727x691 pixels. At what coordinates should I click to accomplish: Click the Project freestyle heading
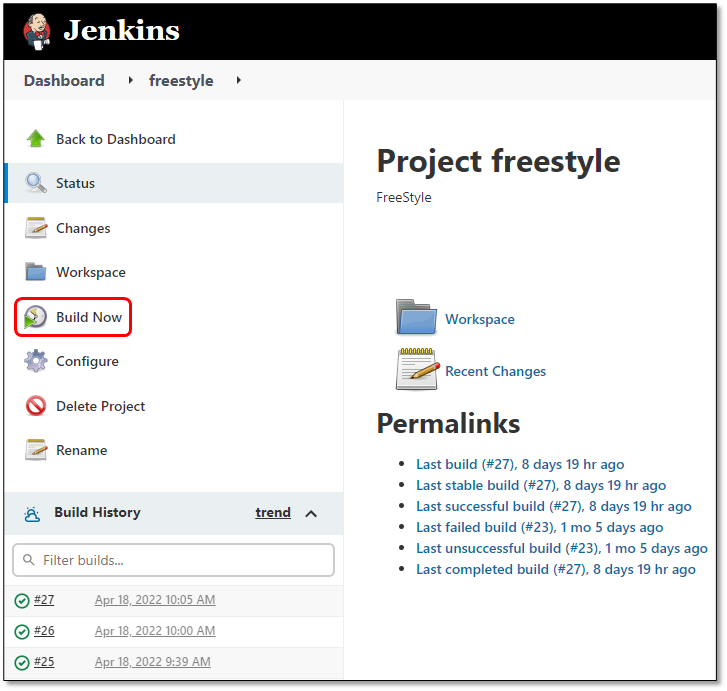pos(498,162)
